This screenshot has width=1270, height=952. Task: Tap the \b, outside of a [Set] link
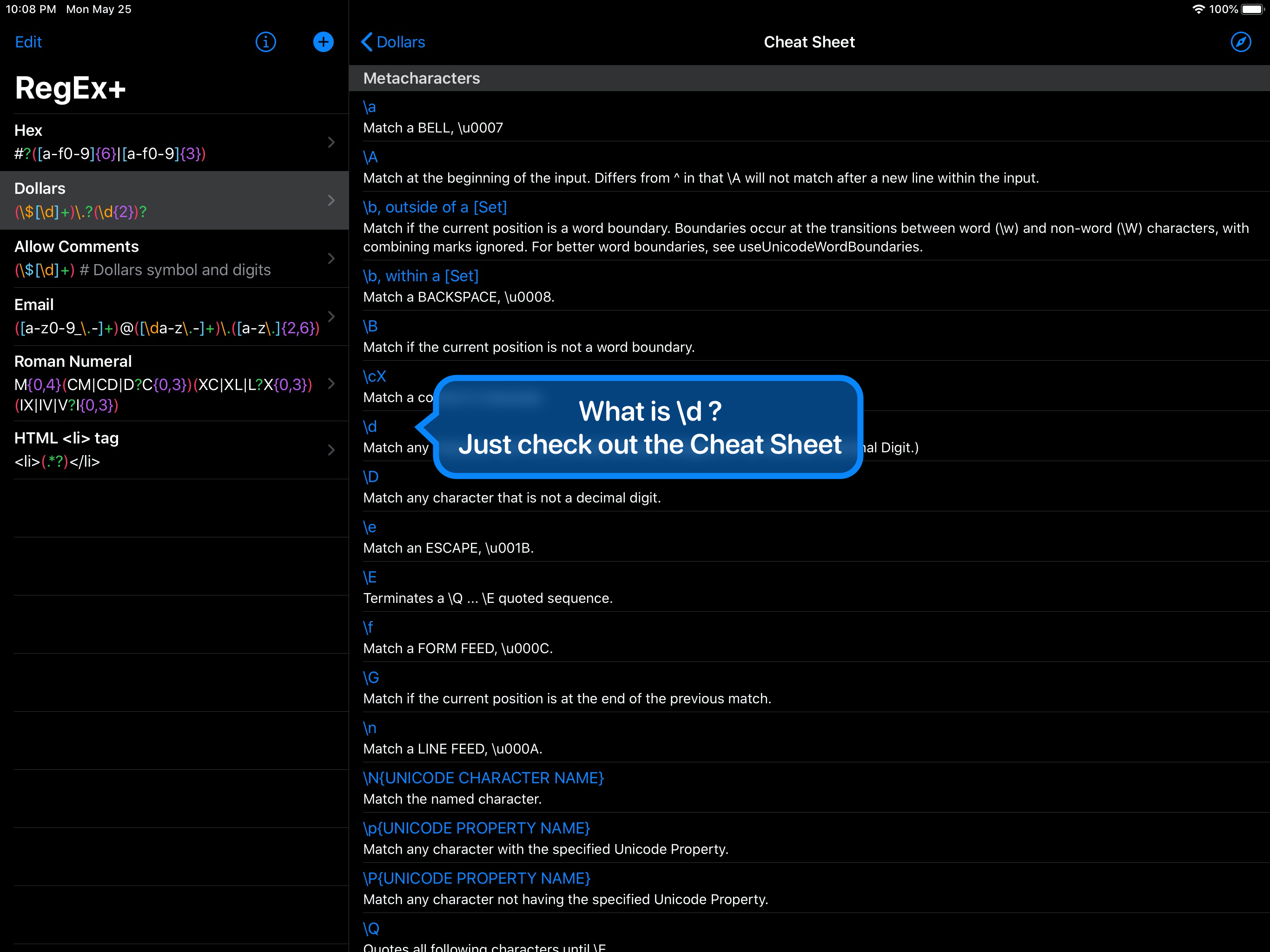(435, 207)
